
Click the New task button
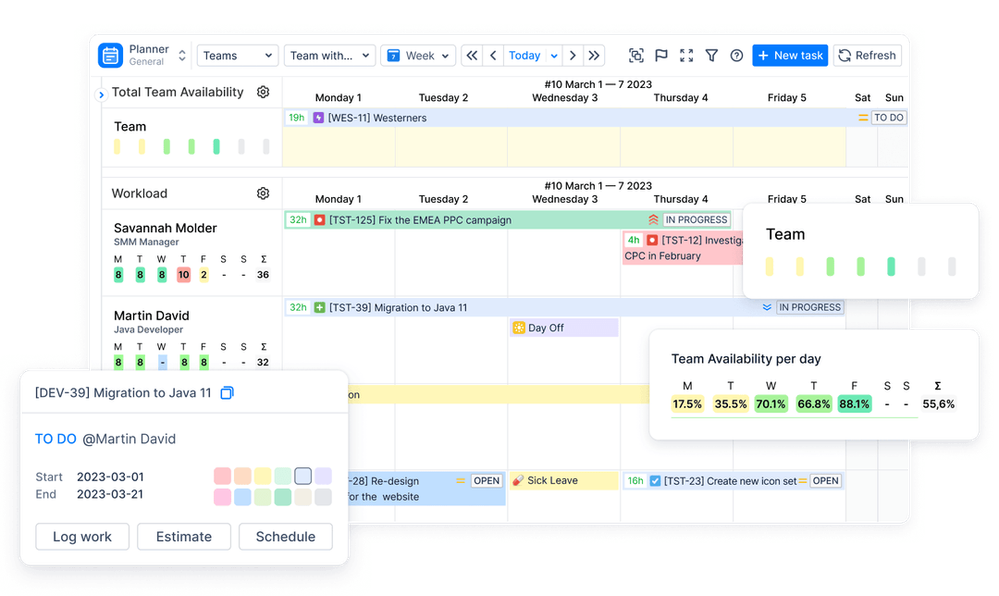tap(790, 55)
